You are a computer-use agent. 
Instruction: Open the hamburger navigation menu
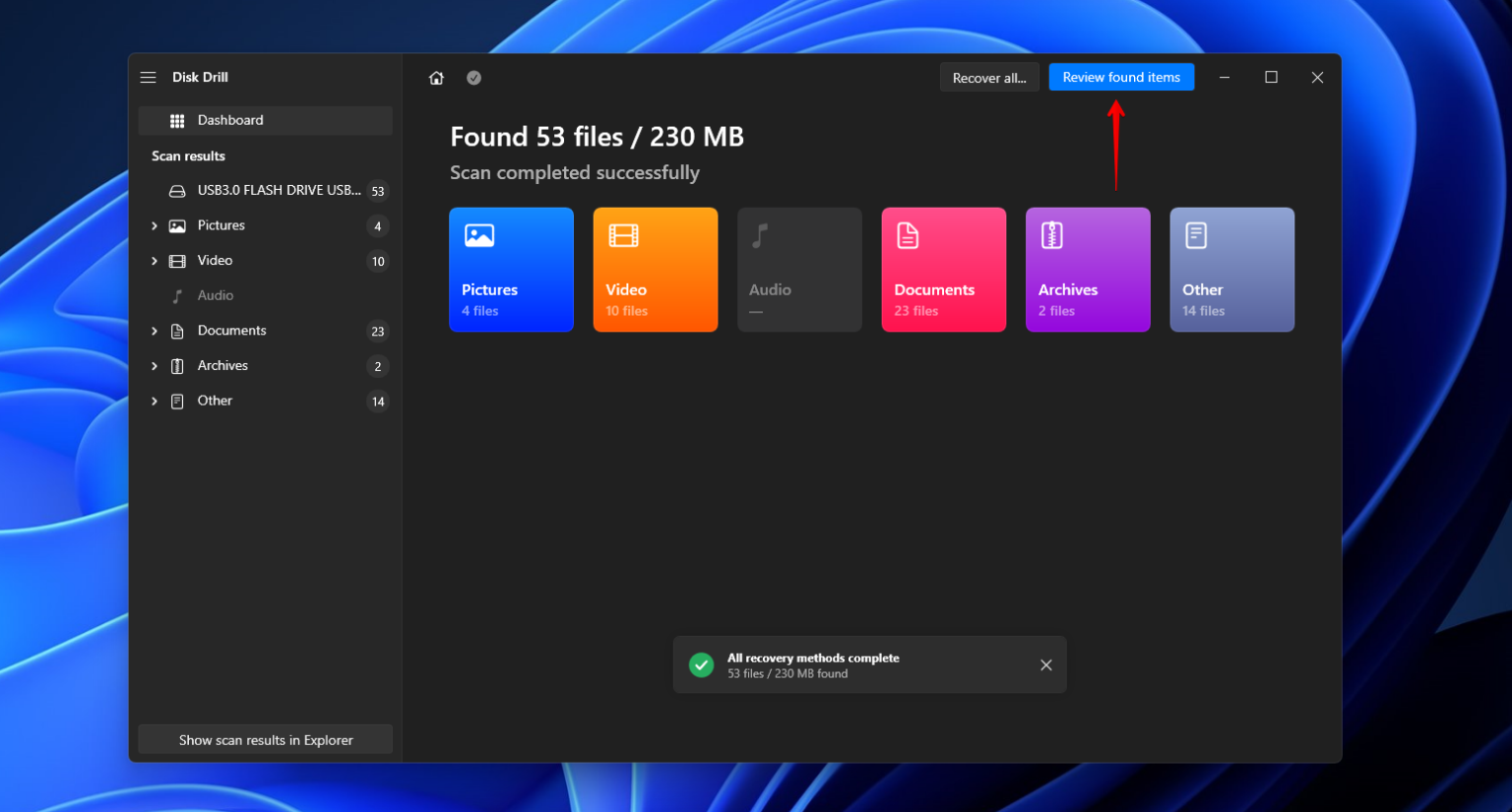click(148, 77)
